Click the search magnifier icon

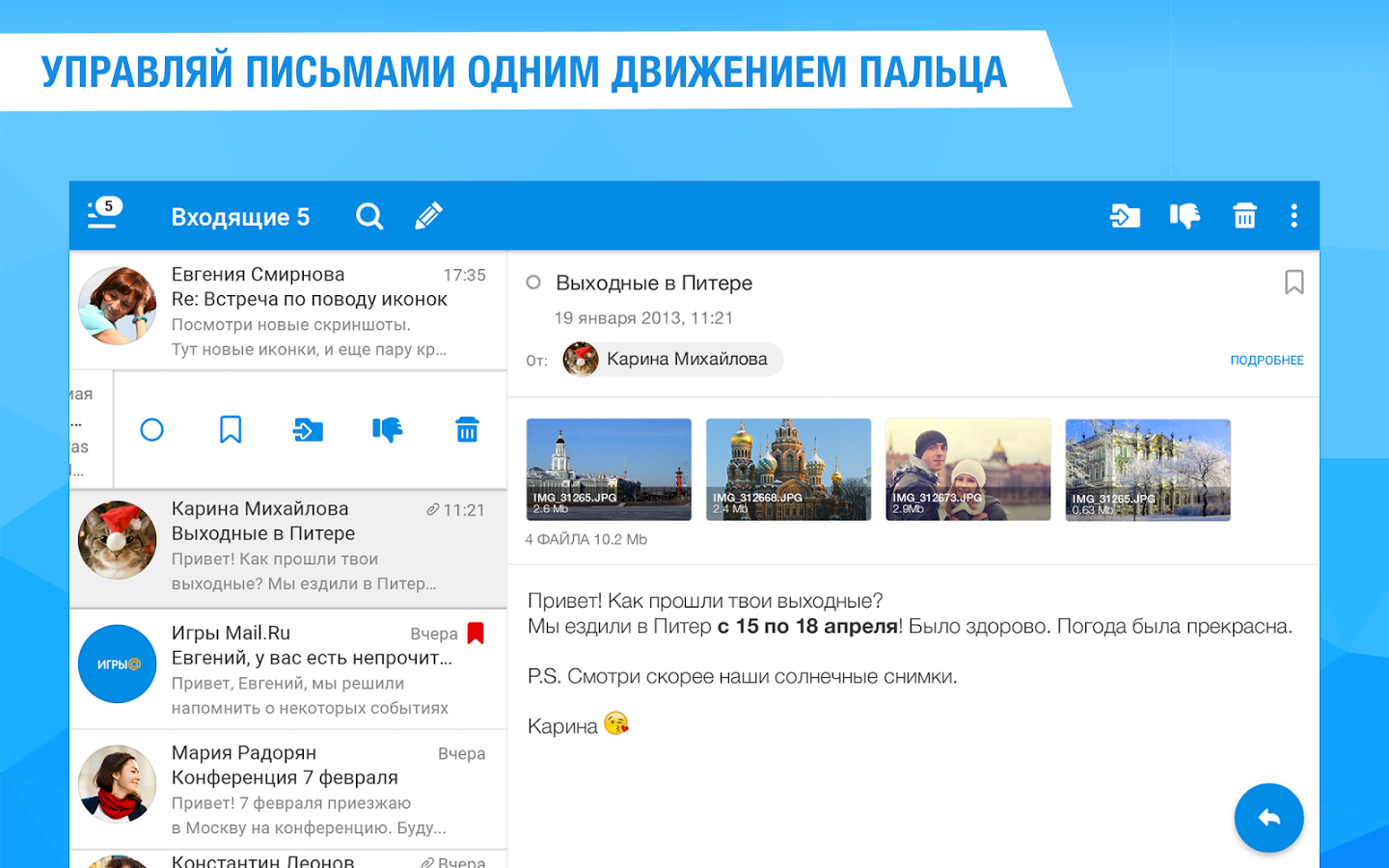[369, 216]
